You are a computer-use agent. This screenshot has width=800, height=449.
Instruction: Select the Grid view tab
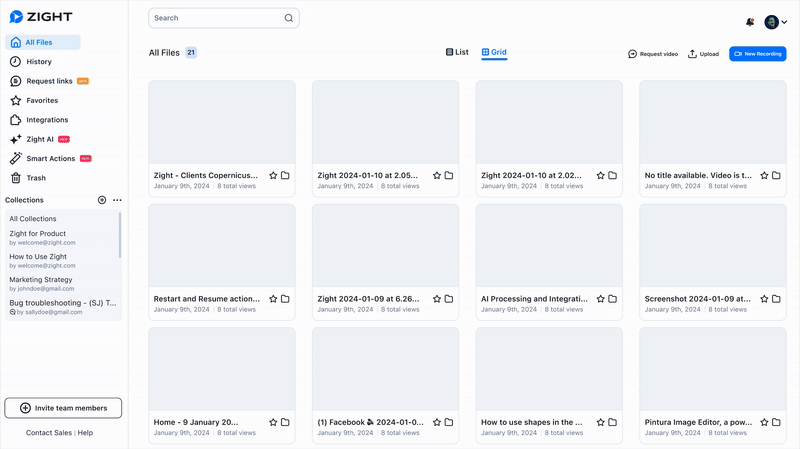pos(494,52)
